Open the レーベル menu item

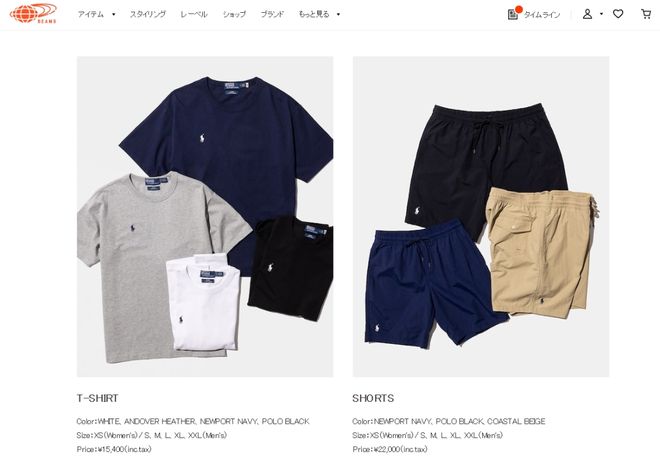tap(194, 14)
